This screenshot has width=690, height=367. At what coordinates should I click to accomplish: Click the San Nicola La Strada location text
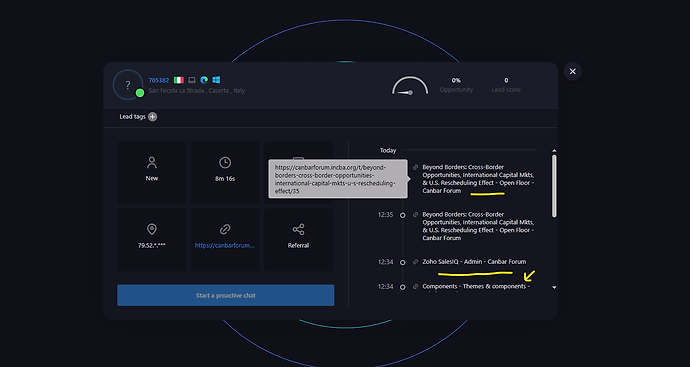pos(197,91)
